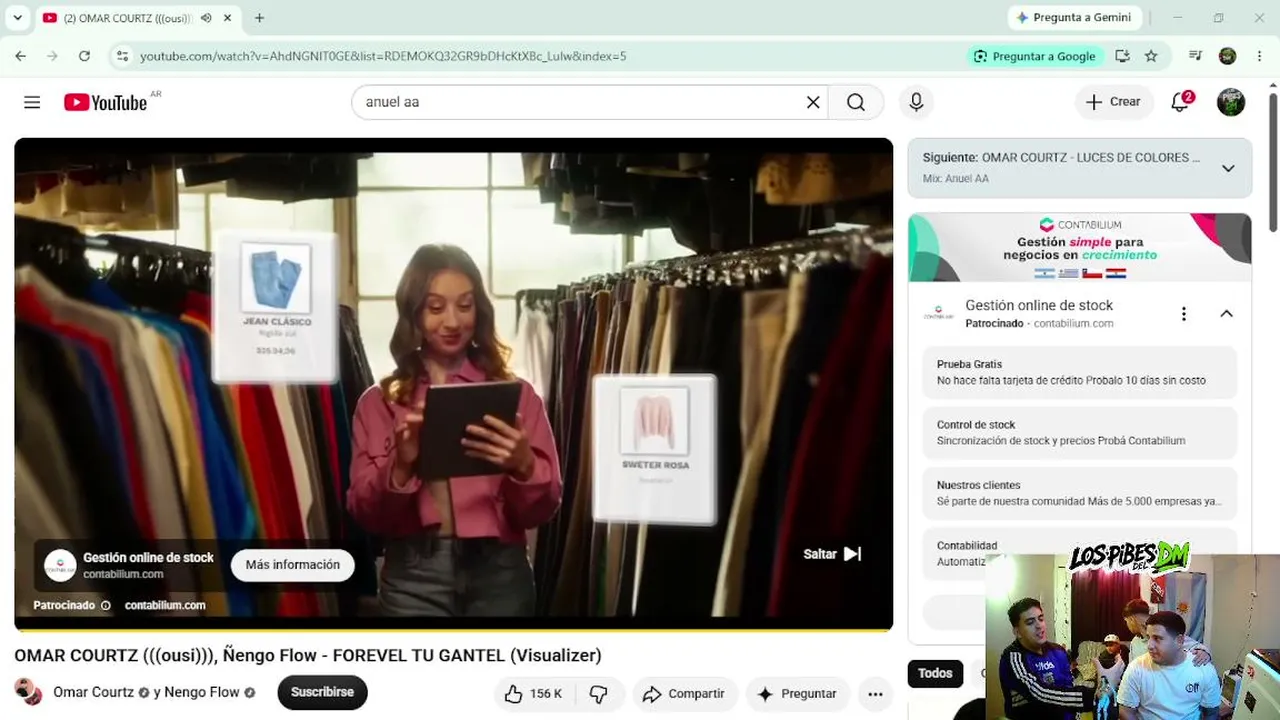Open the install app icon in address bar
The image size is (1280, 720).
click(x=1122, y=56)
